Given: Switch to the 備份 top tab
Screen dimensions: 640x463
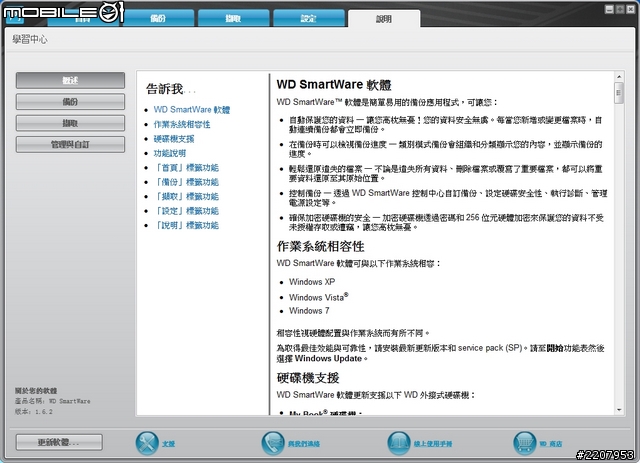Looking at the screenshot, I should tap(158, 18).
